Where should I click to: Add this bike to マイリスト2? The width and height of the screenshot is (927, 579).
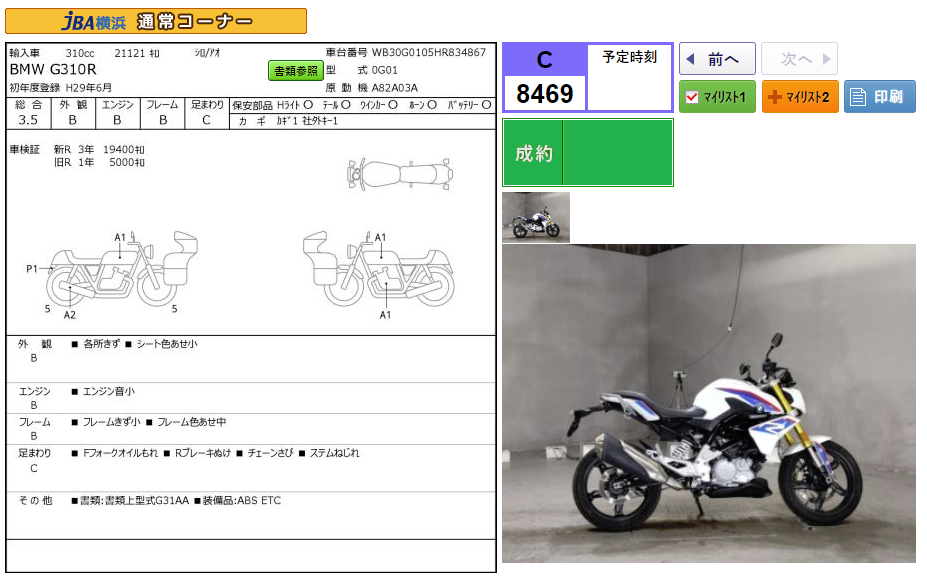(x=800, y=96)
